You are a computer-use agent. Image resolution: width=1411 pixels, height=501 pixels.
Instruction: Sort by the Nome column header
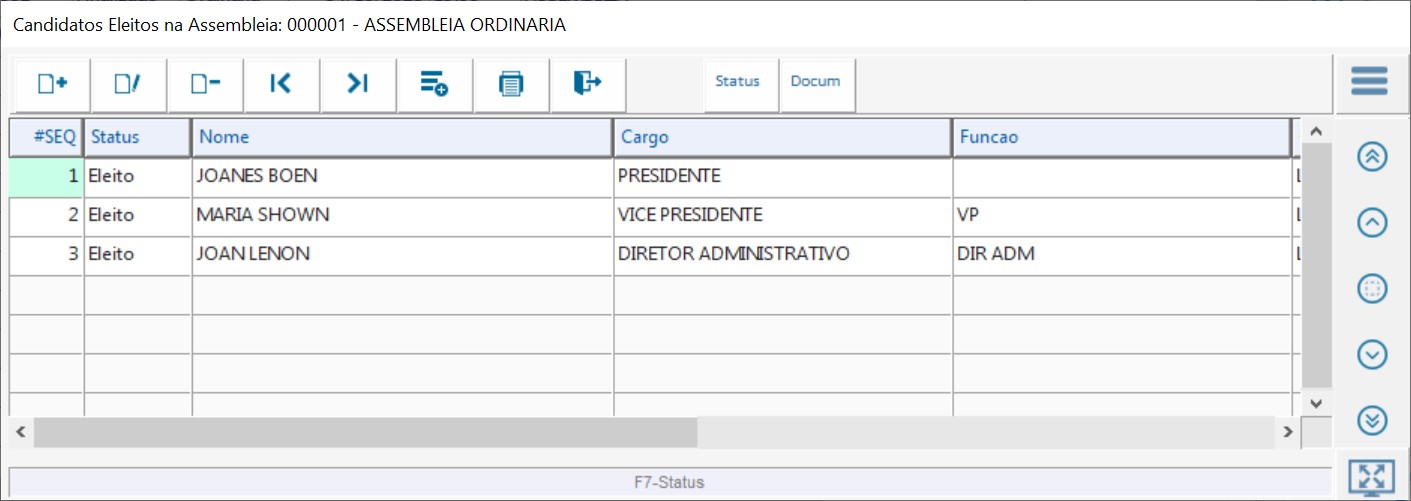coord(401,137)
